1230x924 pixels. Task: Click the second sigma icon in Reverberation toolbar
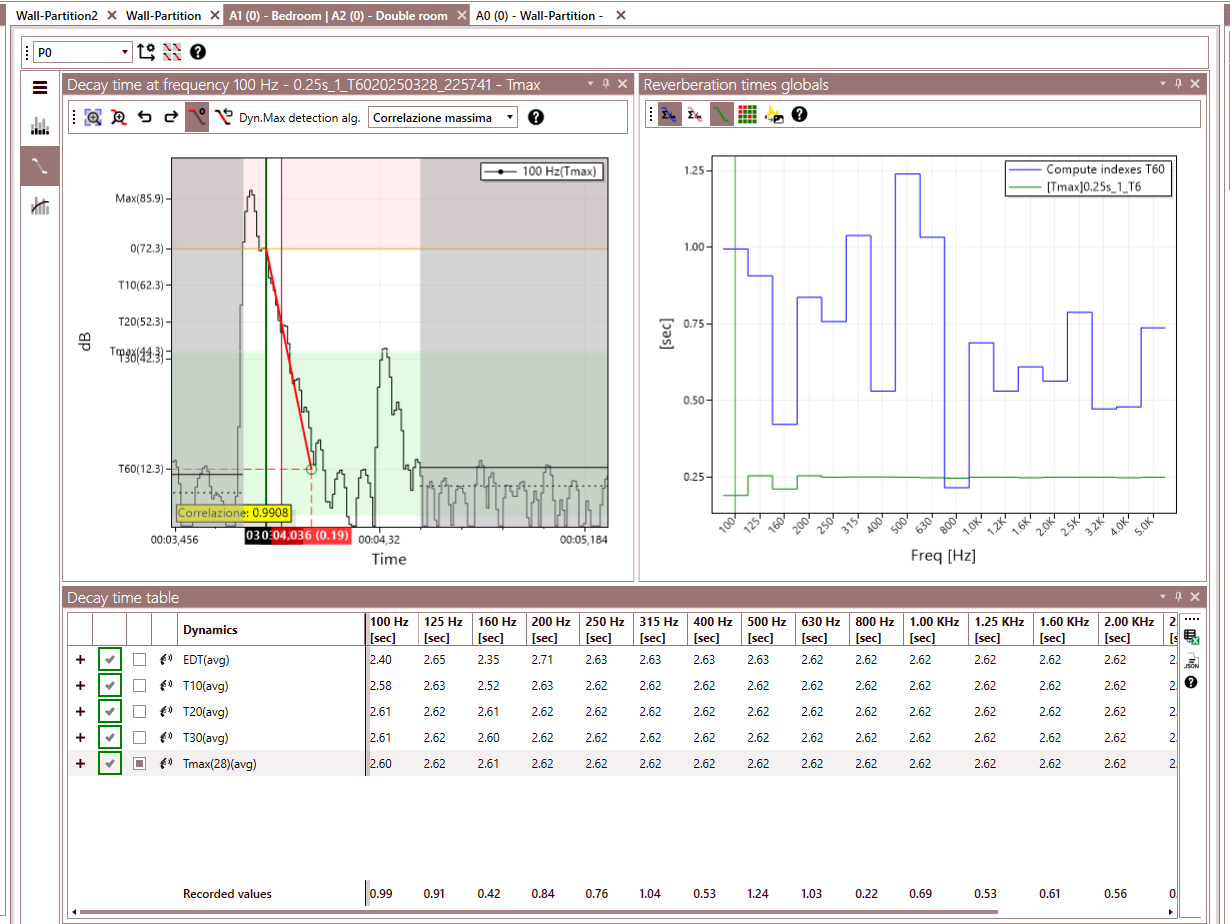click(695, 115)
